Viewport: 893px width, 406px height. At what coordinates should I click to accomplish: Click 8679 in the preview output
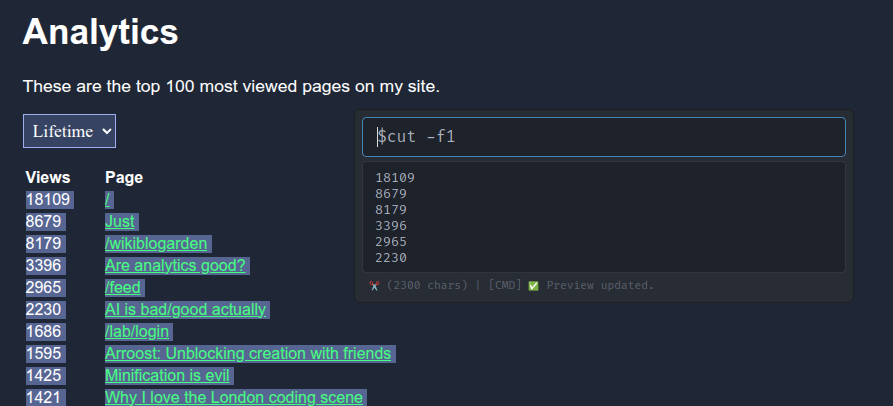pos(391,194)
